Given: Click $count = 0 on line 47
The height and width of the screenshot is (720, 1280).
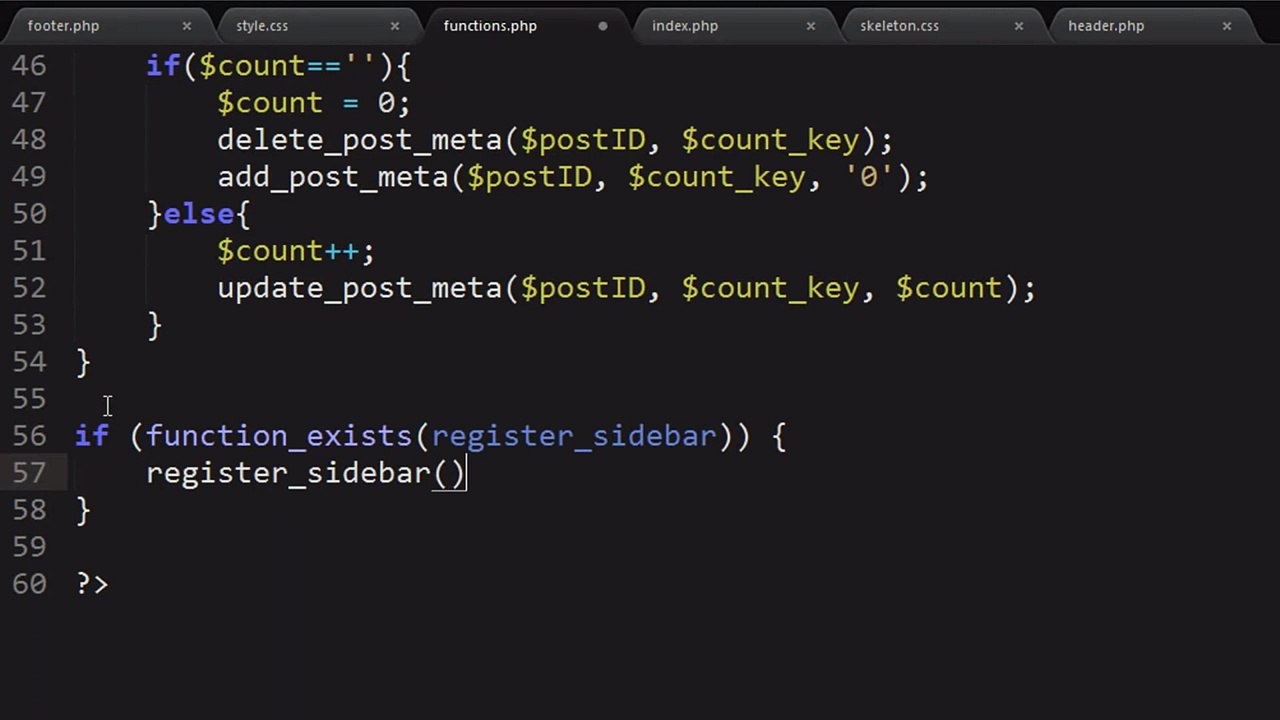Looking at the screenshot, I should click(x=314, y=103).
